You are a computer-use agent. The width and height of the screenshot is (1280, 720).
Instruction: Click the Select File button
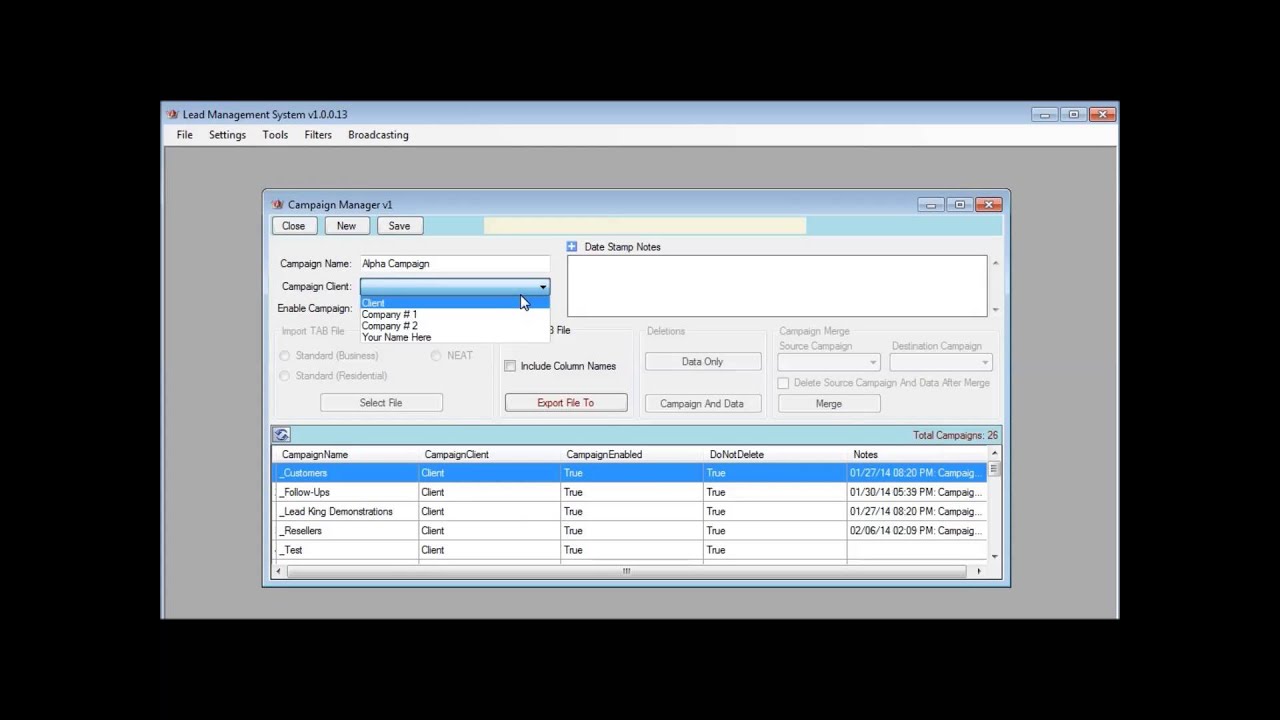(x=381, y=403)
